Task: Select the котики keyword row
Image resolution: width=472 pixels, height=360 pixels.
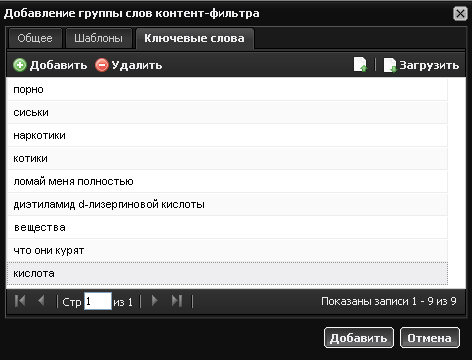Action: point(227,158)
